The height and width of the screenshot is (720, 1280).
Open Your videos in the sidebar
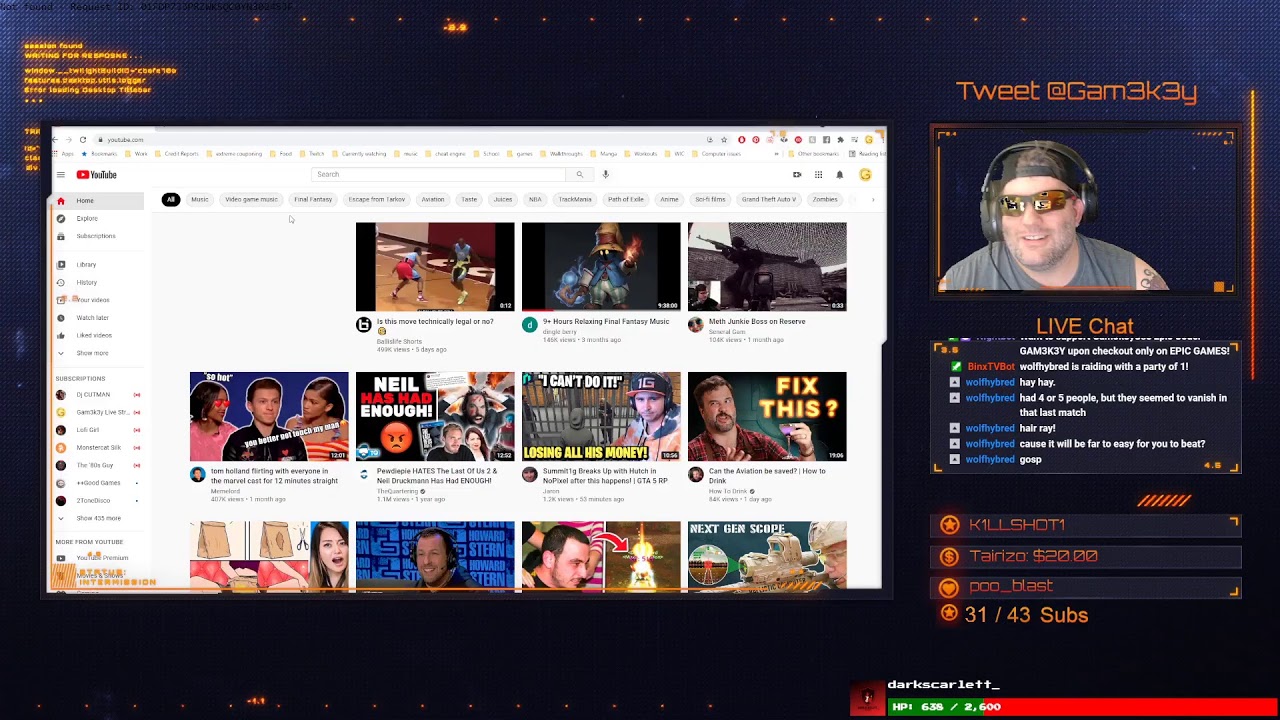point(99,300)
